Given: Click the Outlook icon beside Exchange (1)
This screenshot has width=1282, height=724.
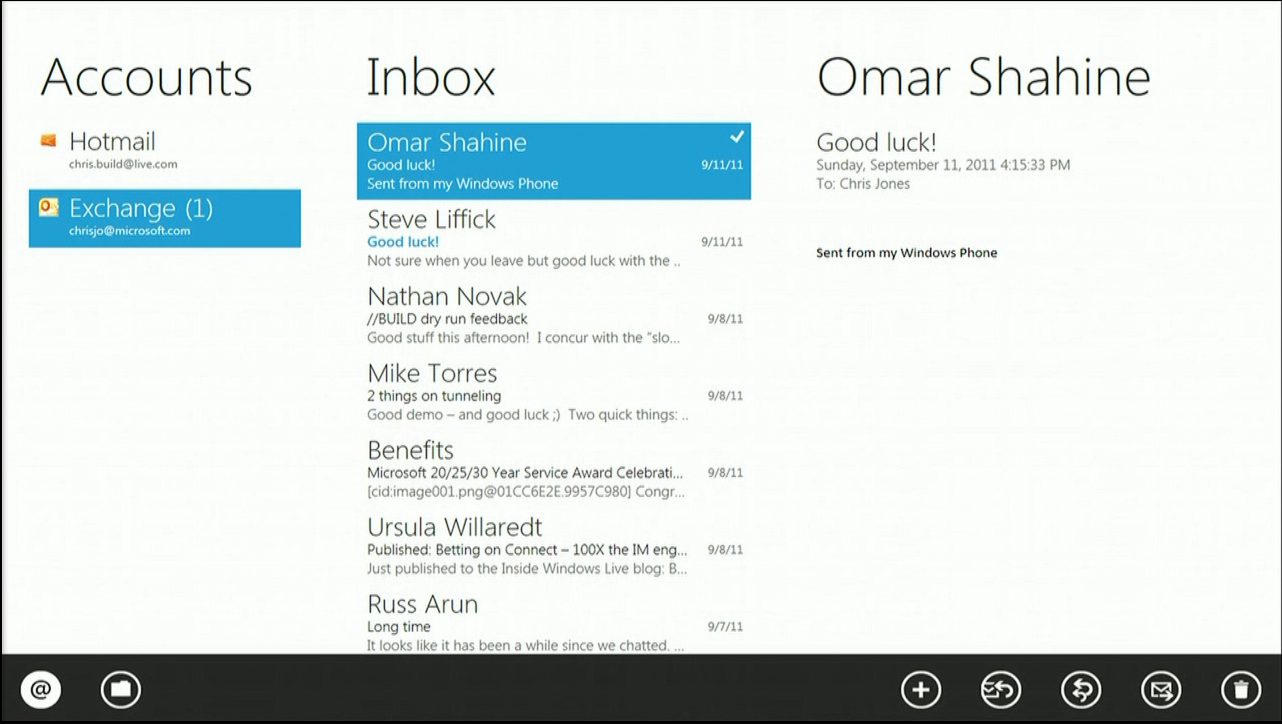Looking at the screenshot, I should tap(48, 207).
